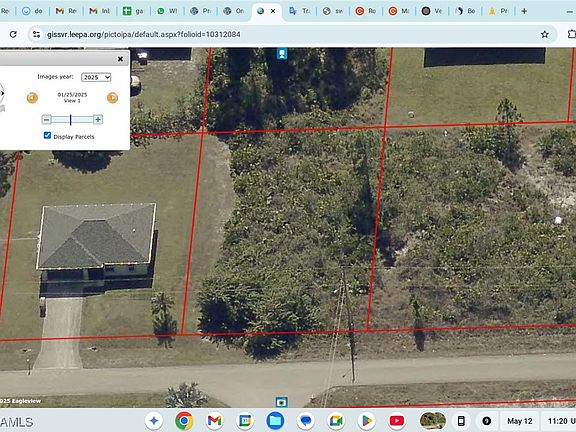This screenshot has width=576, height=432.
Task: Bookmark this page with the star icon
Action: point(544,35)
